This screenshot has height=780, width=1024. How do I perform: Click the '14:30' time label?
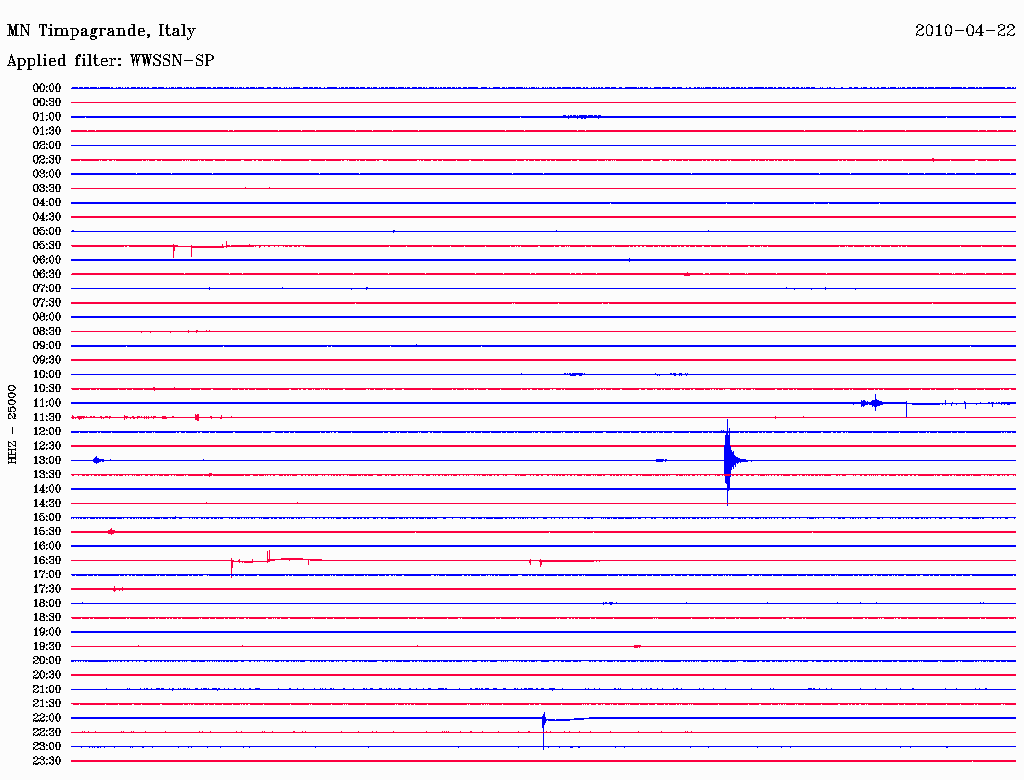pos(47,503)
